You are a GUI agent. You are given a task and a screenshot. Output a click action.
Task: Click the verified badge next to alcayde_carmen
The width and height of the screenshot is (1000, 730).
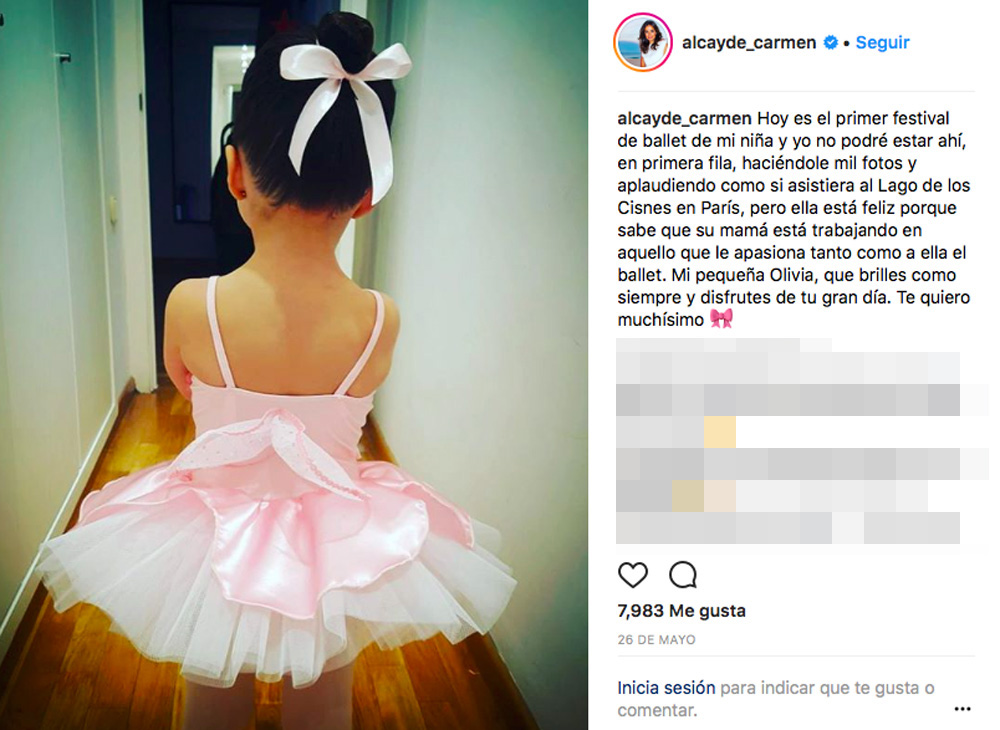point(830,43)
